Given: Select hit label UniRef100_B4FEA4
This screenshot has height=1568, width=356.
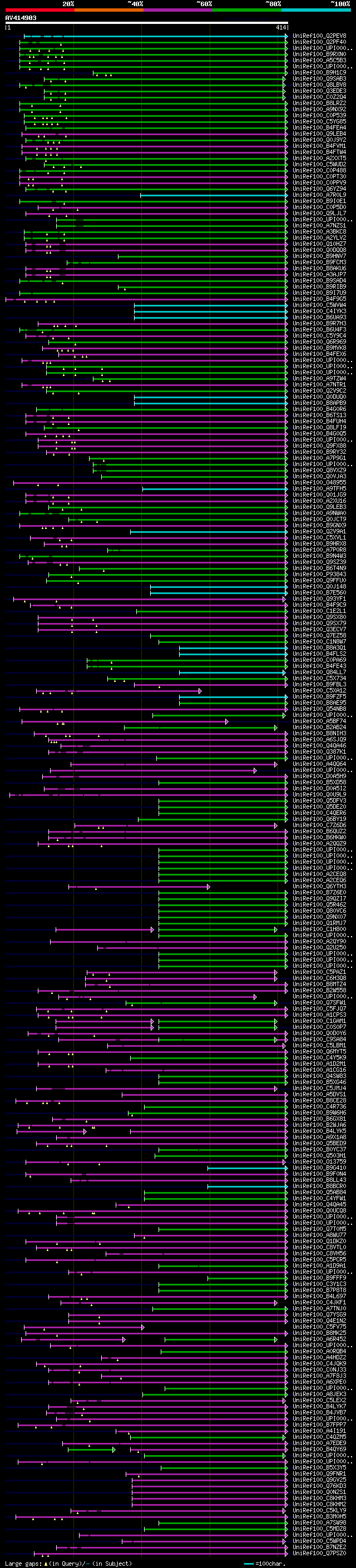Looking at the screenshot, I should click(x=319, y=127).
